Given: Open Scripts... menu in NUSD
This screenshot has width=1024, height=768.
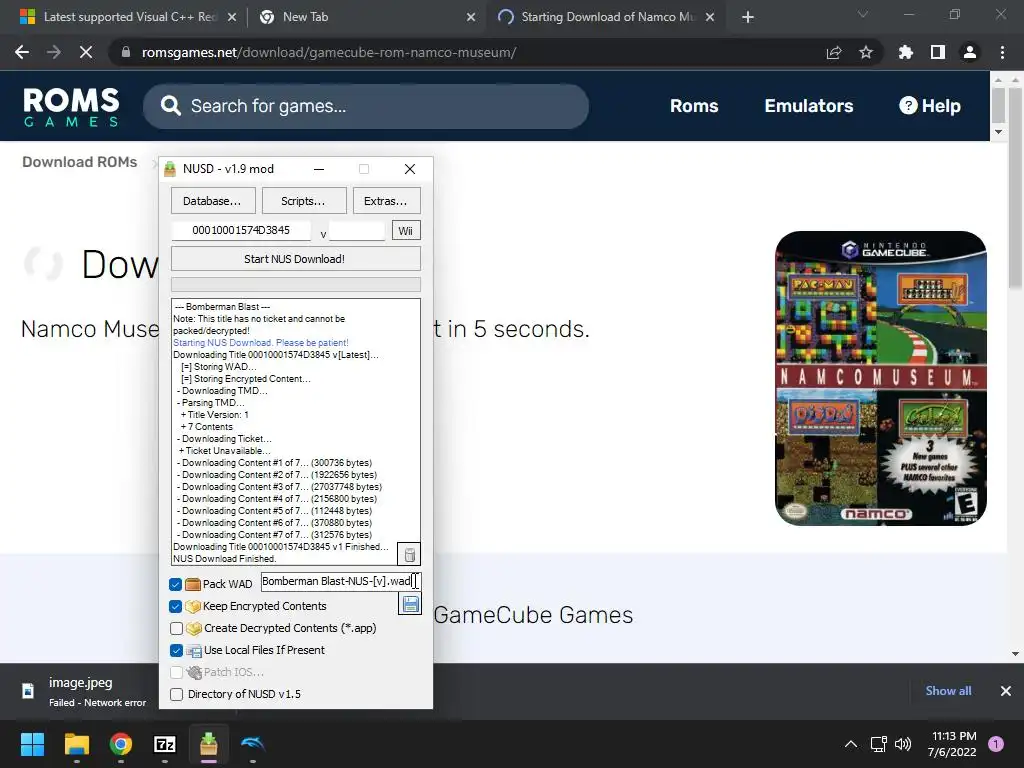Looking at the screenshot, I should pyautogui.click(x=303, y=201).
